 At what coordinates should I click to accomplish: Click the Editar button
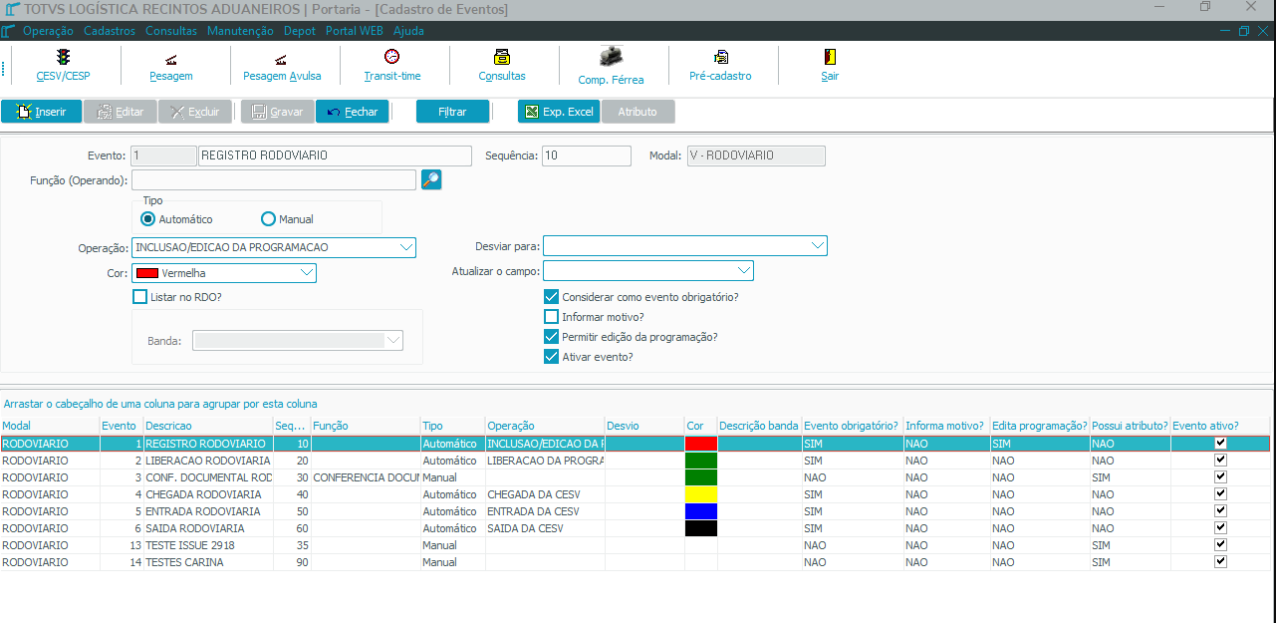(x=120, y=112)
